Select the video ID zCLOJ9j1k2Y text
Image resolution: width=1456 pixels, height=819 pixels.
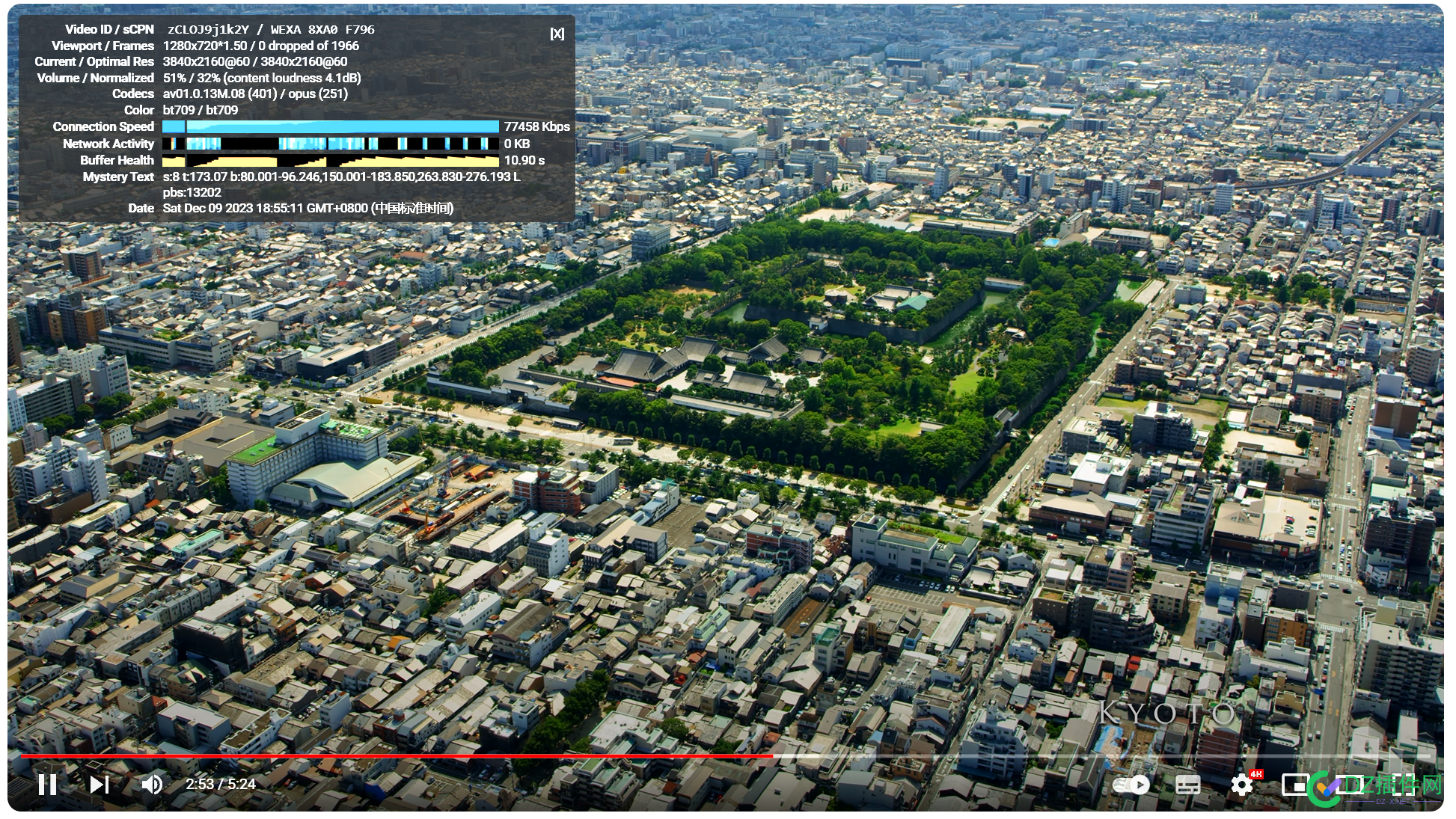(x=208, y=29)
